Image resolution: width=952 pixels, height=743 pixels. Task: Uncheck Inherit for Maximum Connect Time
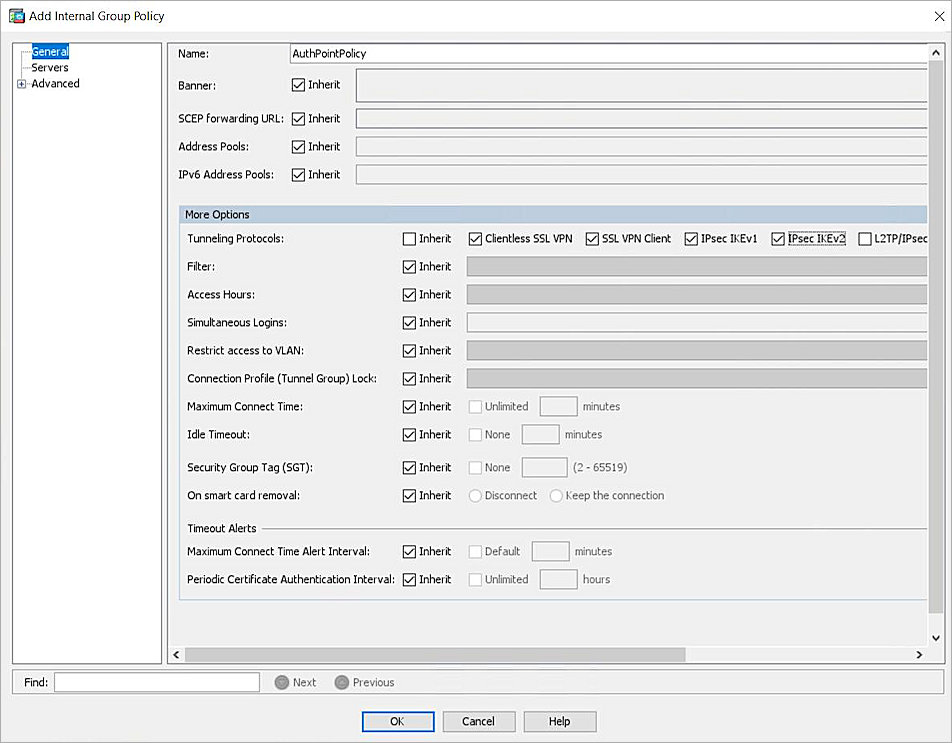[409, 406]
